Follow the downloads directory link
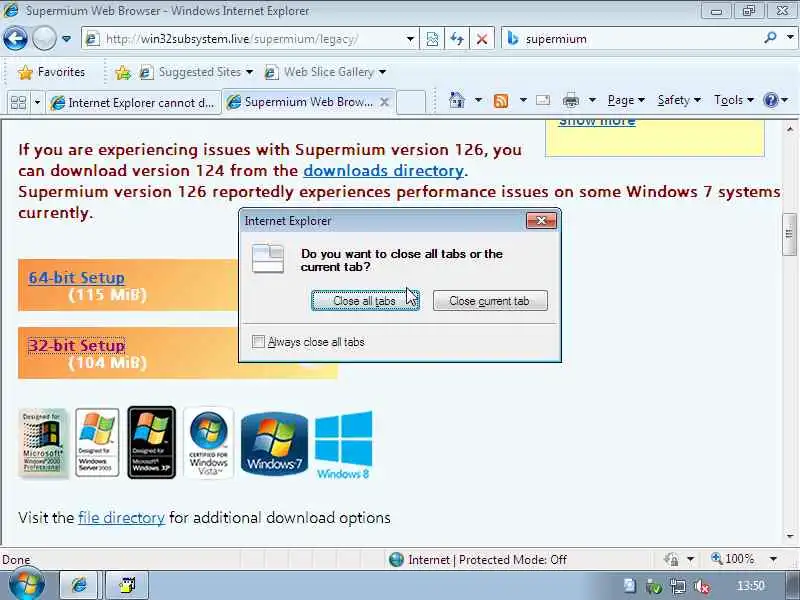Viewport: 800px width, 600px height. pyautogui.click(x=383, y=170)
